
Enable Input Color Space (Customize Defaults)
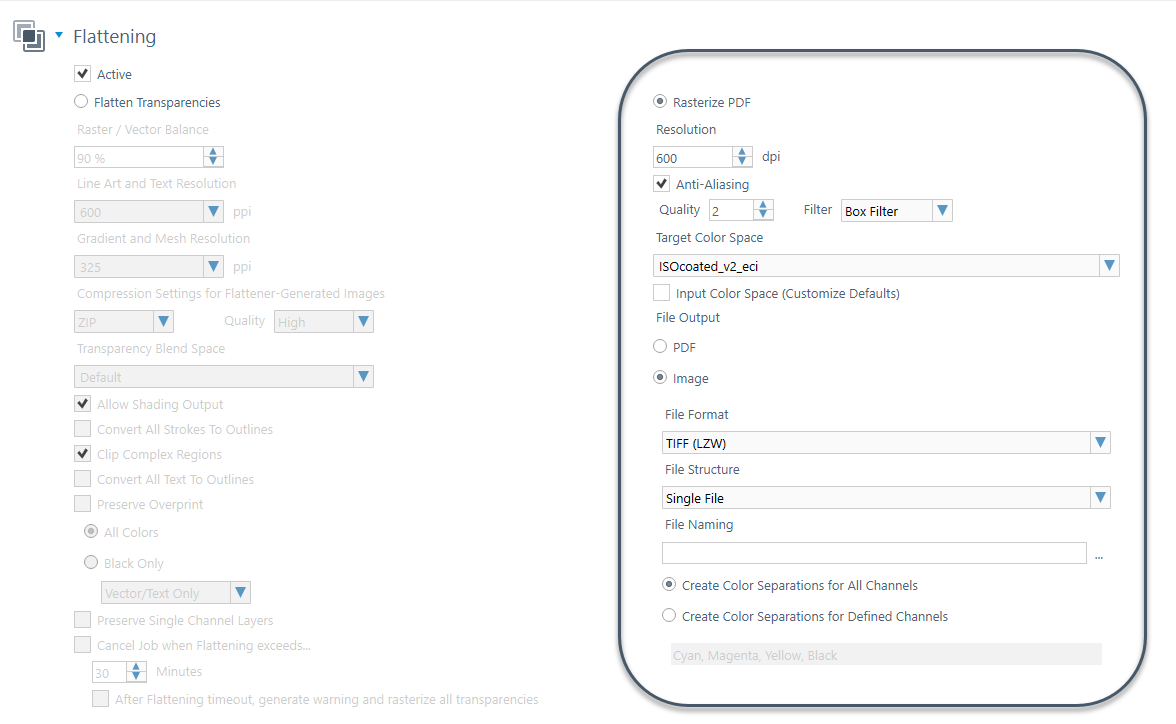(661, 292)
